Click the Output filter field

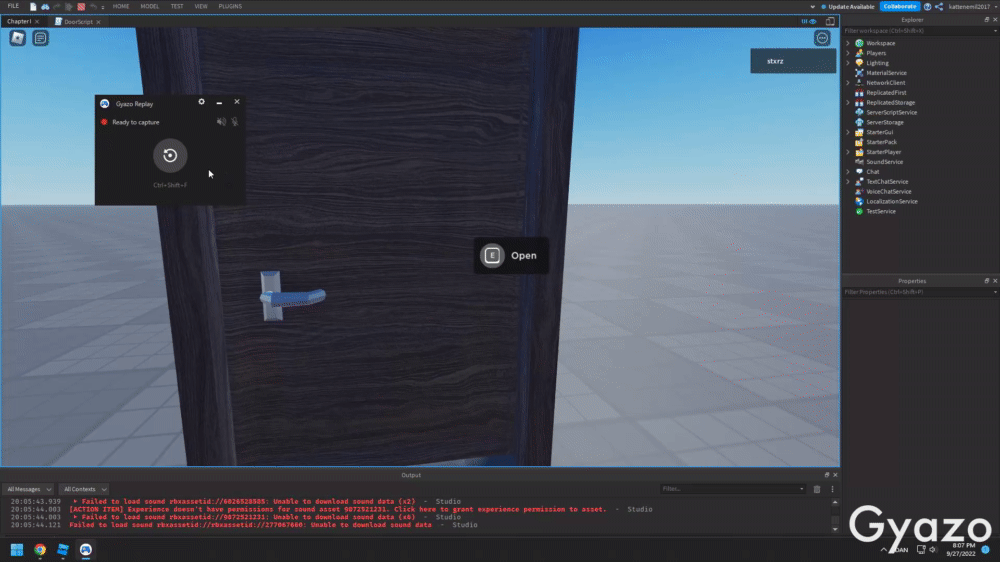(733, 489)
